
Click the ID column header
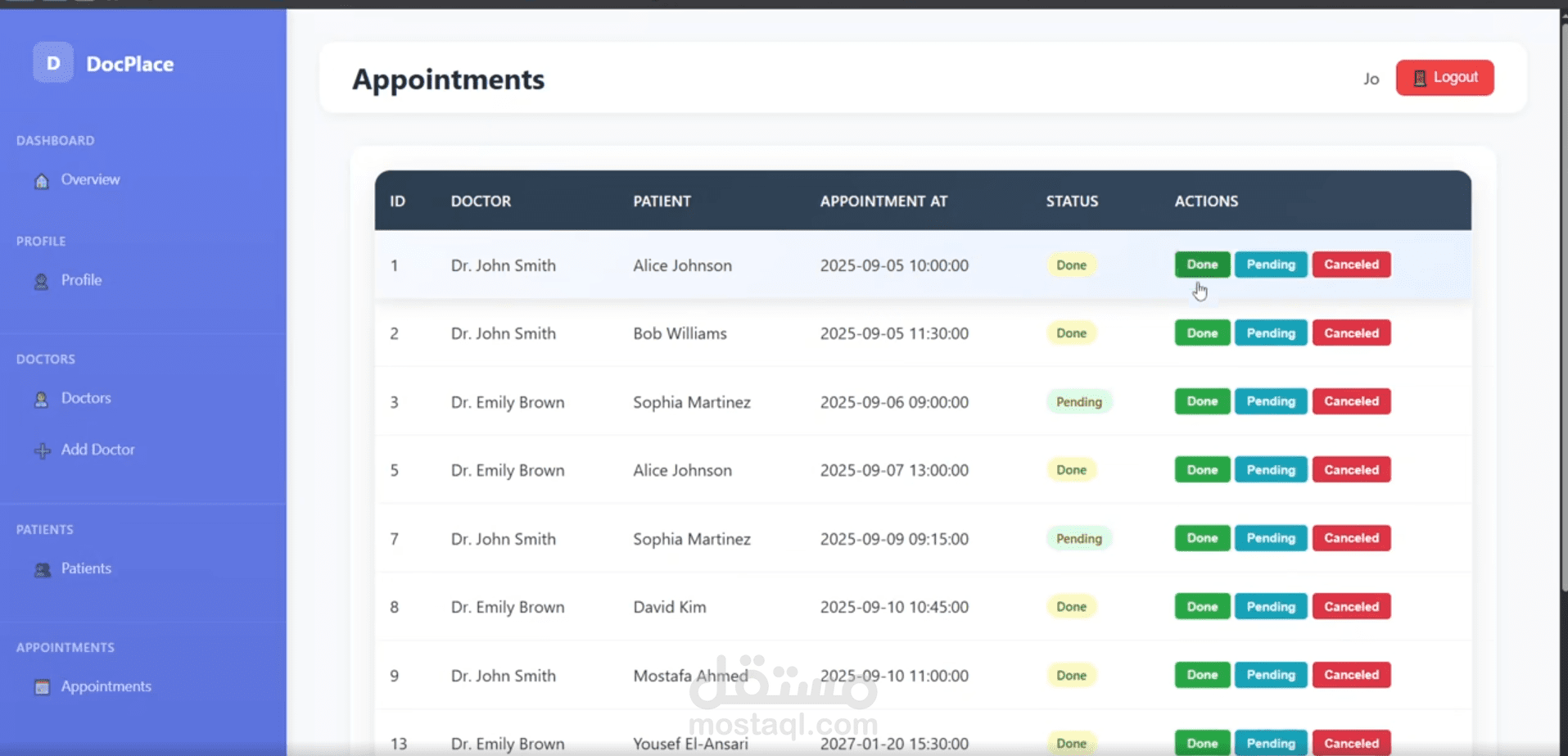point(397,201)
